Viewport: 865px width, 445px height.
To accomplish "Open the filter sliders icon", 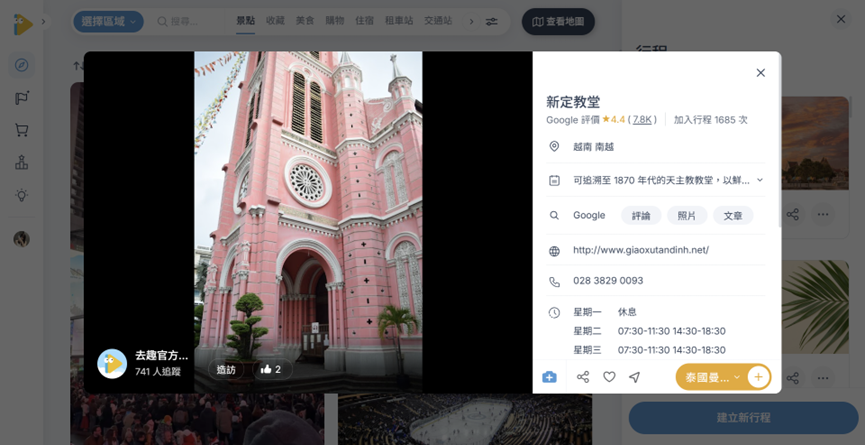I will click(x=492, y=22).
